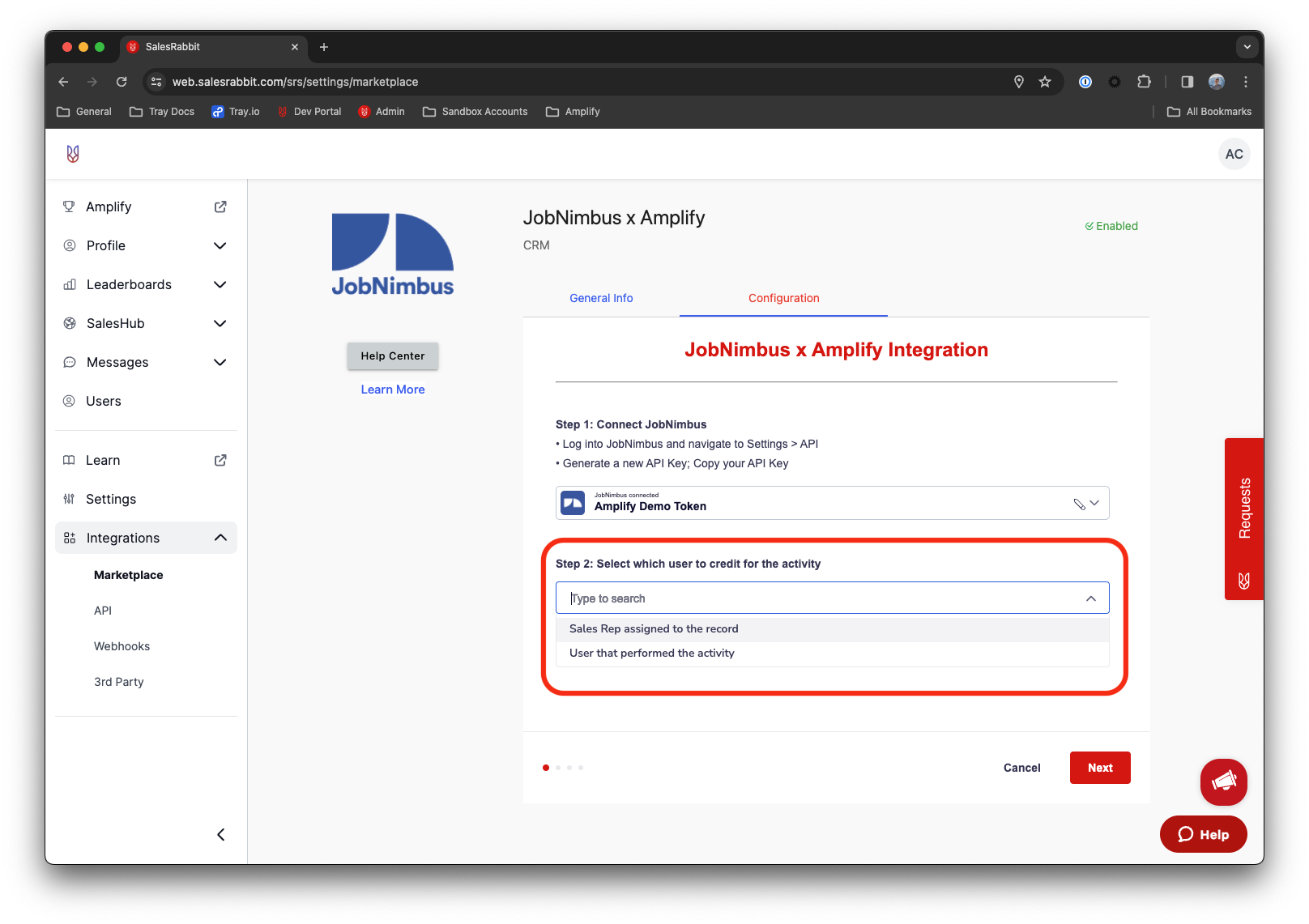
Task: Open the General bookmark folder
Action: (84, 112)
